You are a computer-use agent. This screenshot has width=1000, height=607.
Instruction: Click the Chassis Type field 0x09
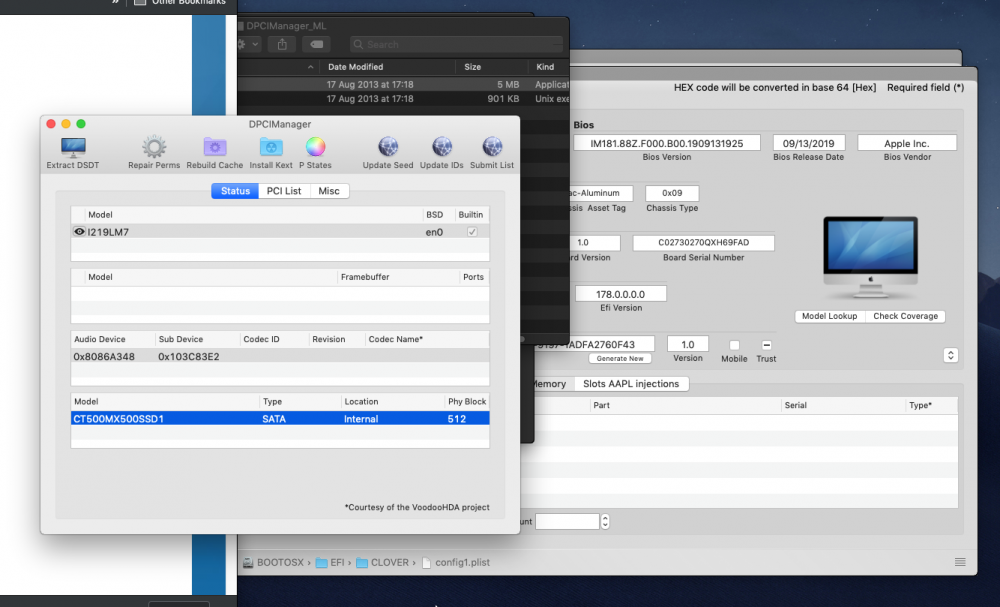pyautogui.click(x=672, y=193)
